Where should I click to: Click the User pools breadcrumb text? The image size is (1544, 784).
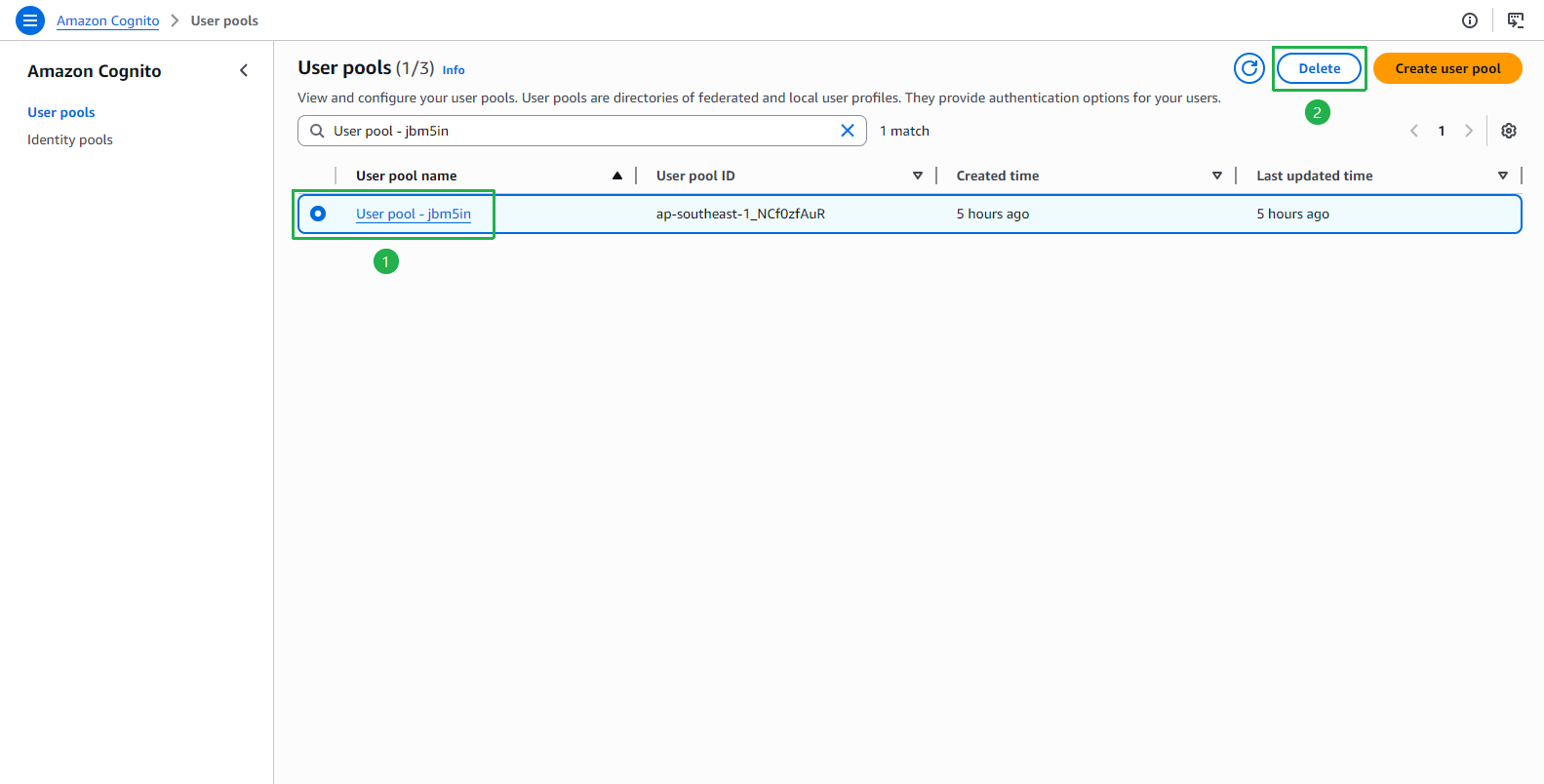click(x=224, y=20)
